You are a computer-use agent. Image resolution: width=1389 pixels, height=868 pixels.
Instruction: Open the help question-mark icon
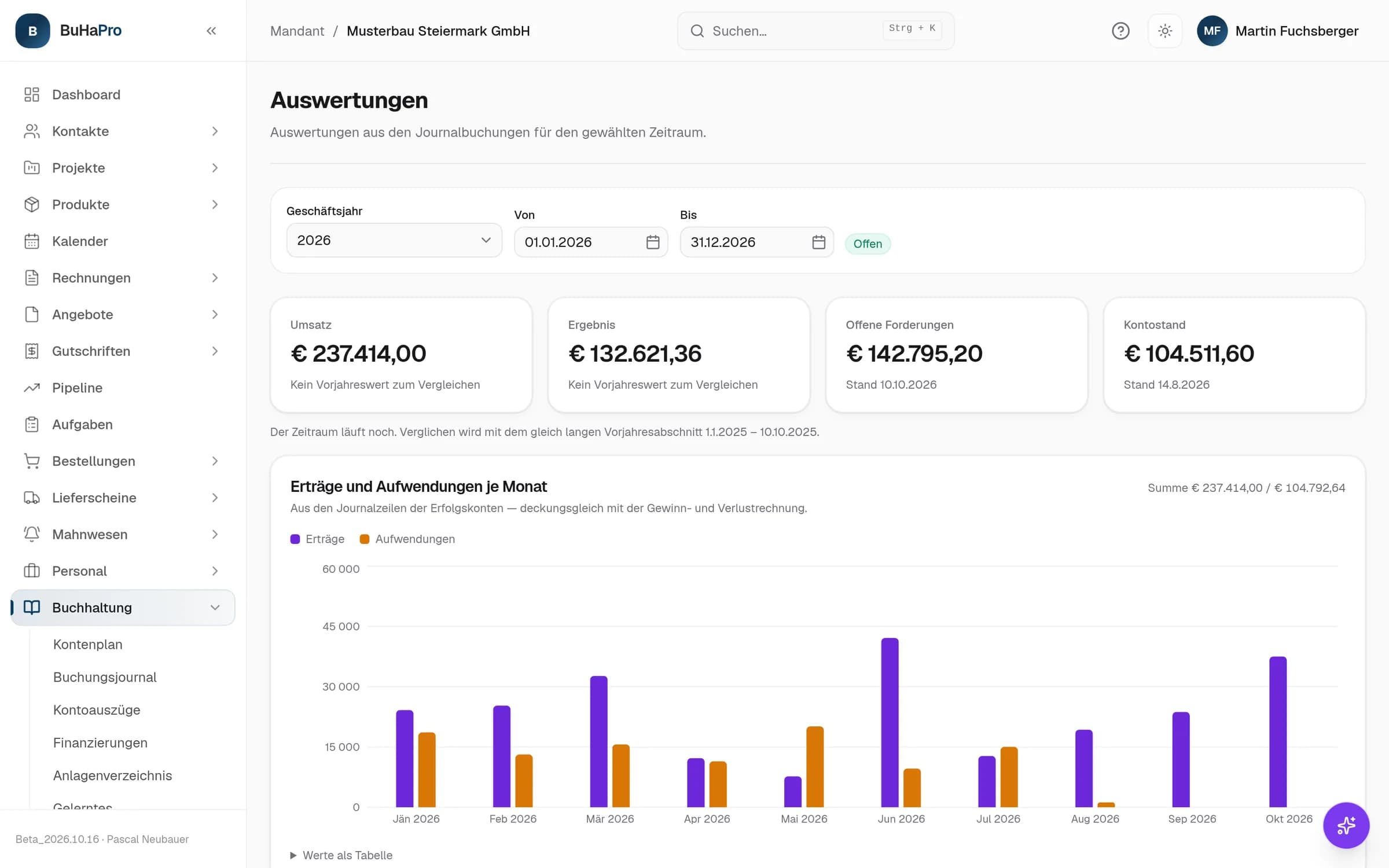[x=1120, y=31]
